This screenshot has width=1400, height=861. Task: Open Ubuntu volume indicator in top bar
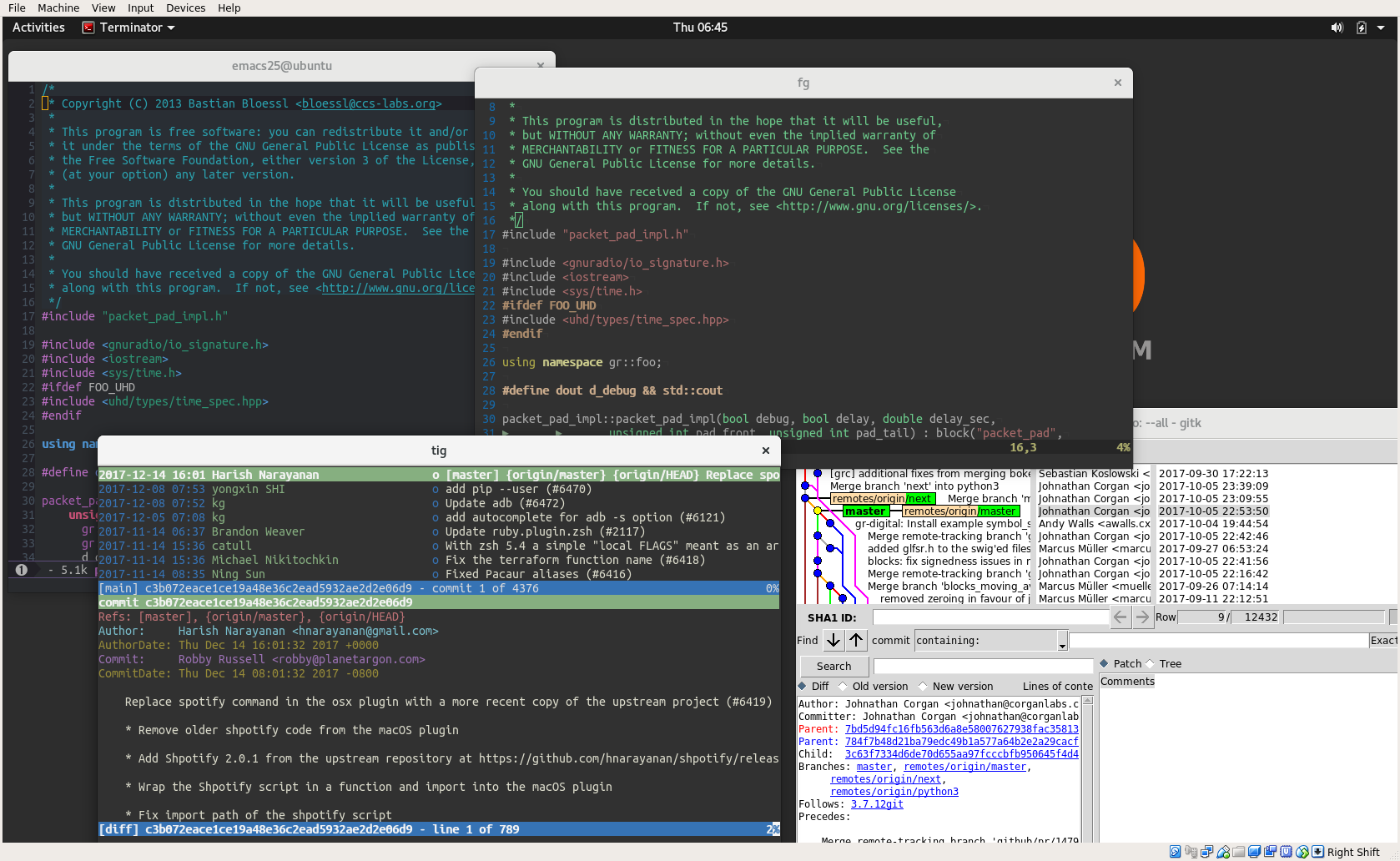tap(1337, 28)
